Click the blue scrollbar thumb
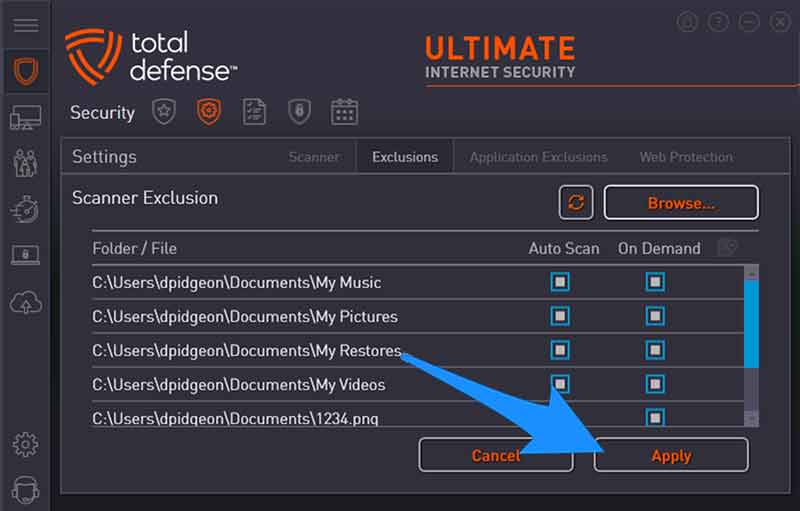Viewport: 800px width, 511px height. [x=751, y=323]
